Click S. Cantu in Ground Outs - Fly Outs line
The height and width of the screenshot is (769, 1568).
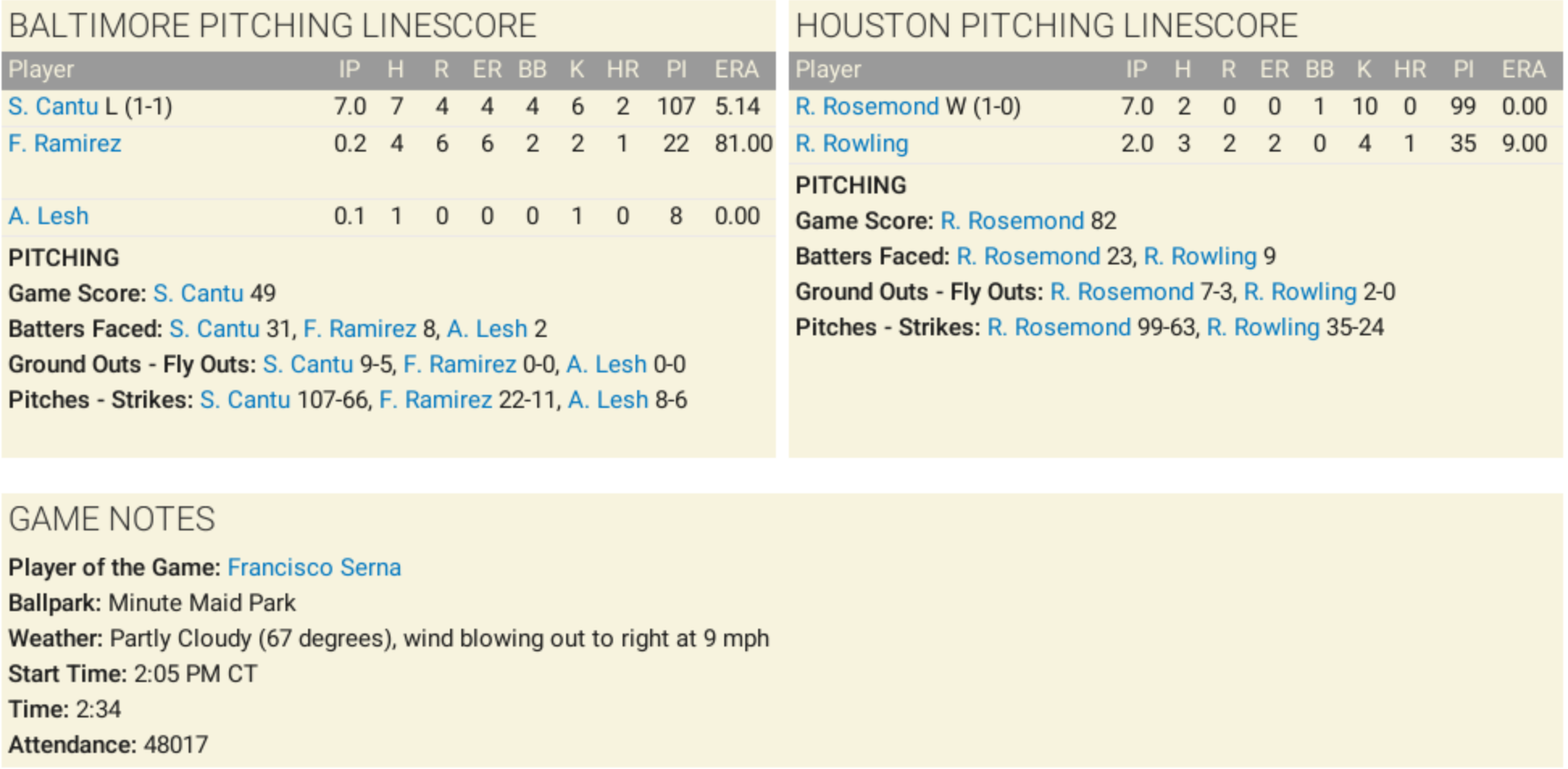click(x=308, y=364)
